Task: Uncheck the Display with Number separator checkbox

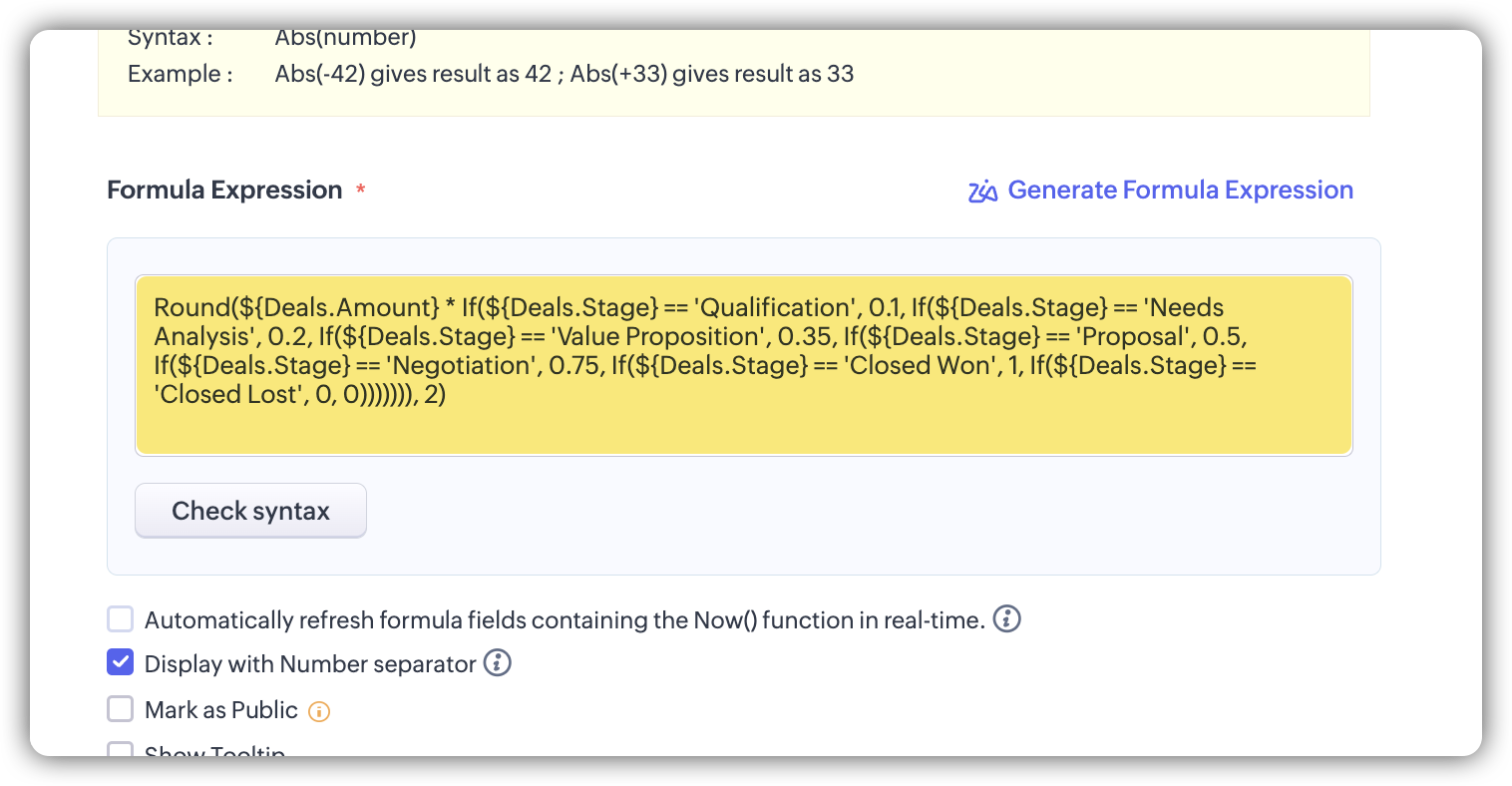Action: [121, 663]
